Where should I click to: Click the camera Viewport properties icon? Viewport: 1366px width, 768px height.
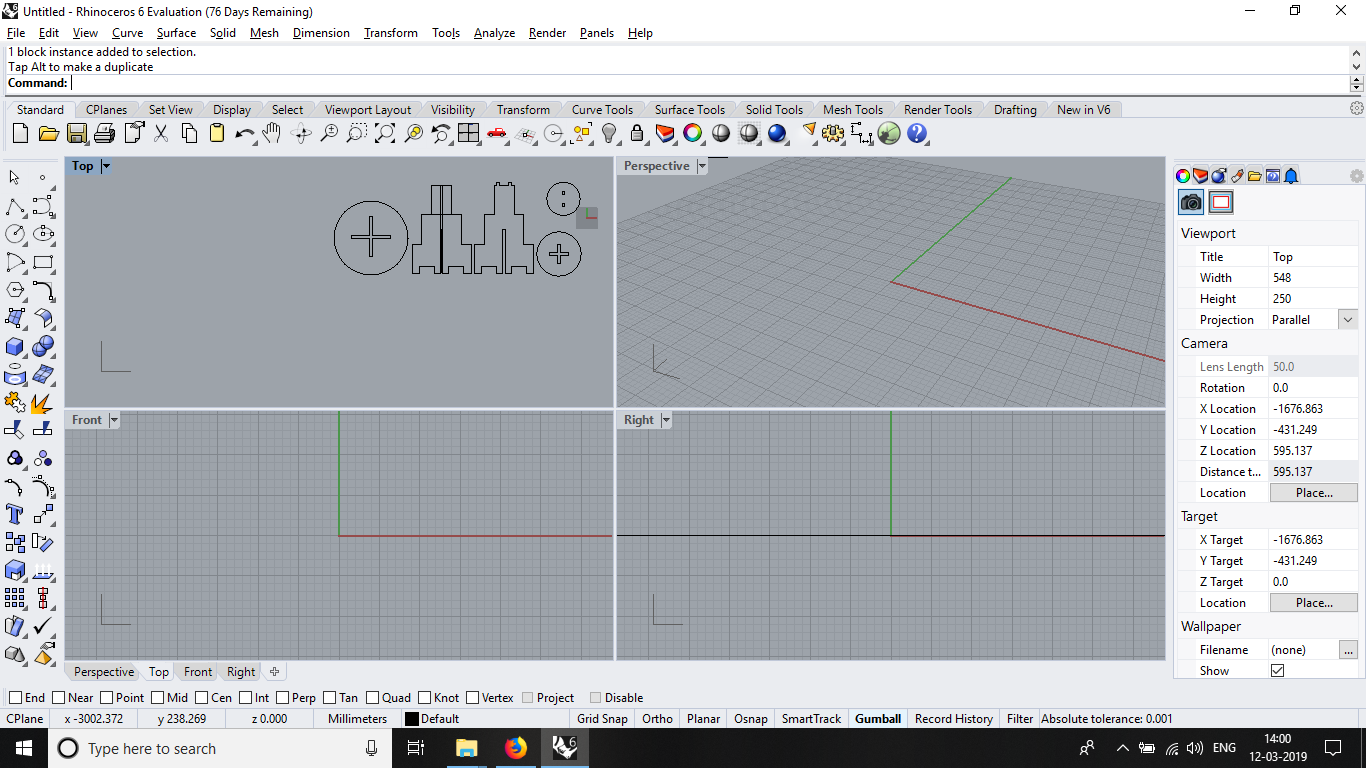[x=1191, y=202]
